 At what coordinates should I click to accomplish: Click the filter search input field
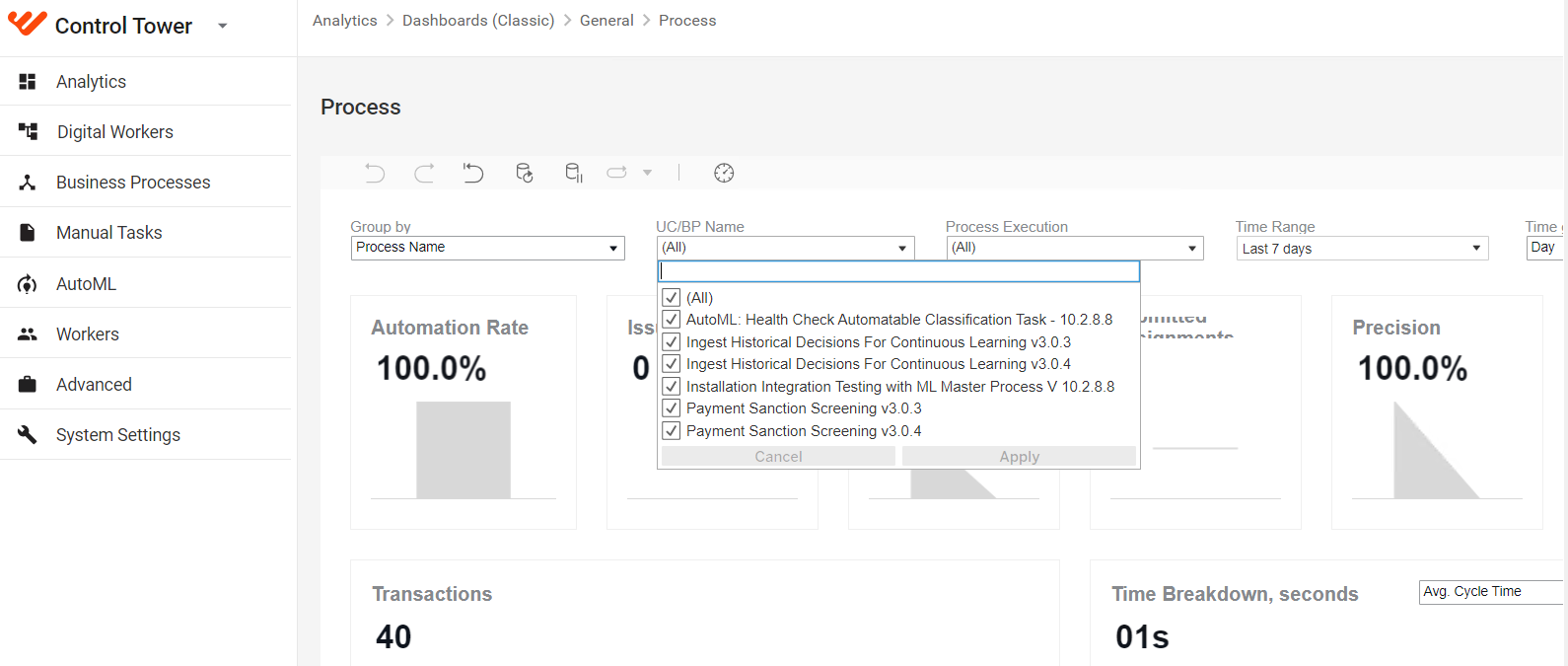point(898,271)
